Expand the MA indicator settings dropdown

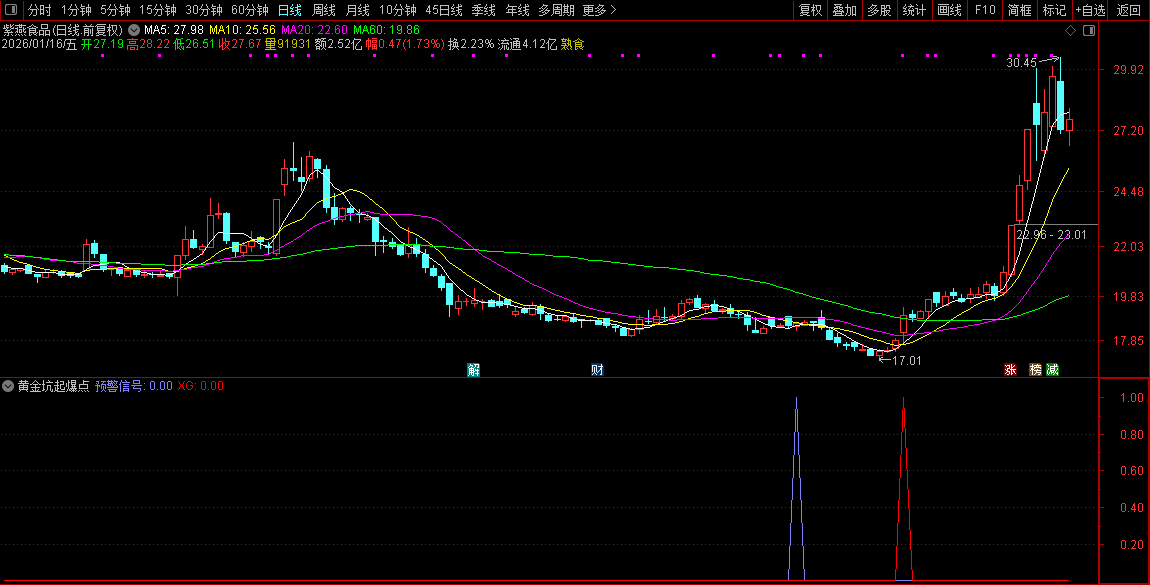point(134,30)
